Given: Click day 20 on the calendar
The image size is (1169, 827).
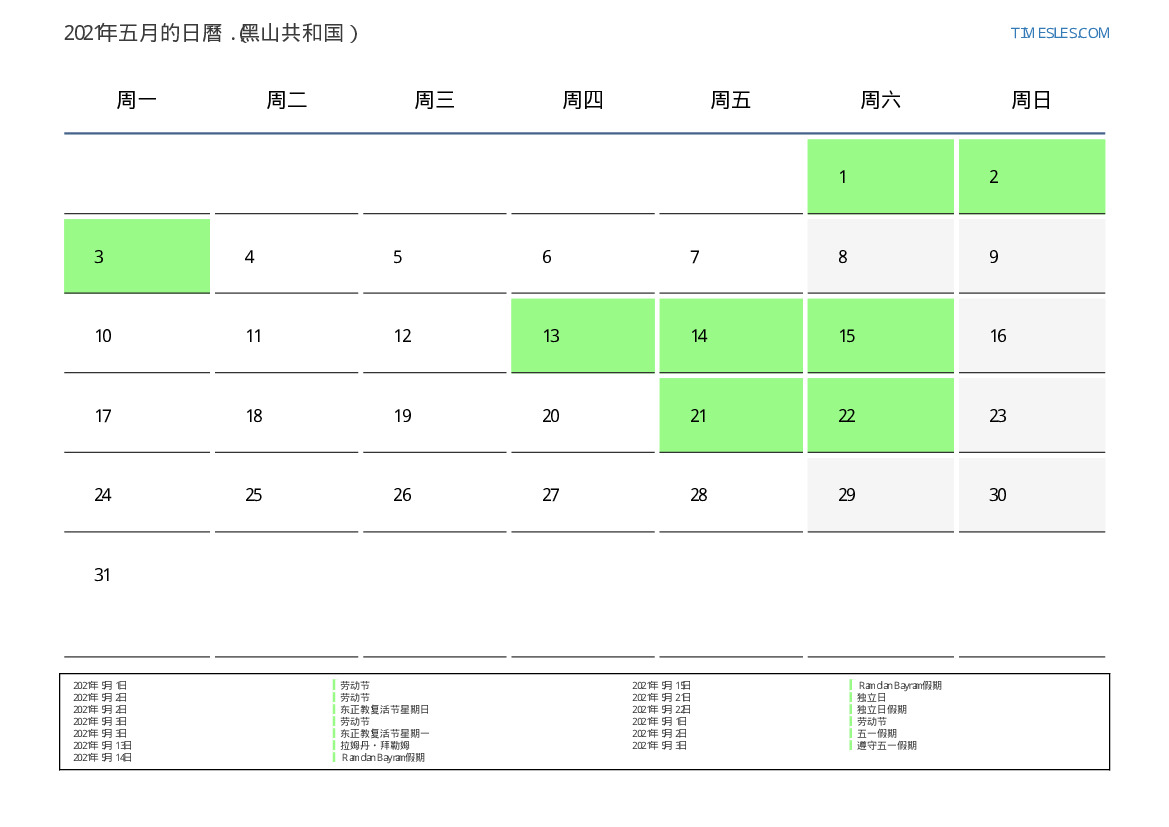Looking at the screenshot, I should click(x=583, y=416).
